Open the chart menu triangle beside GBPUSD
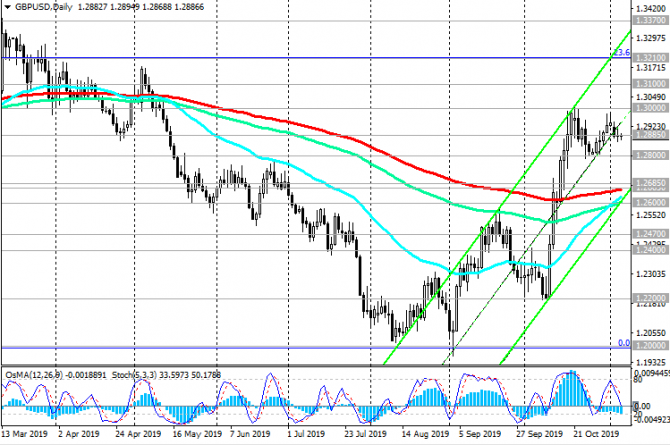 click(7, 7)
